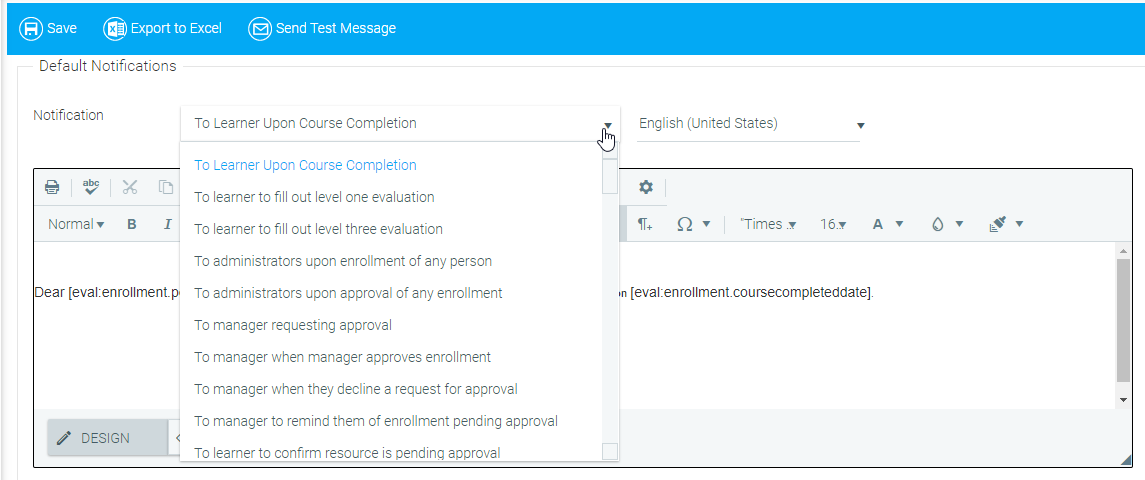Image resolution: width=1145 pixels, height=480 pixels.
Task: Click the Cut scissors icon
Action: (130, 187)
